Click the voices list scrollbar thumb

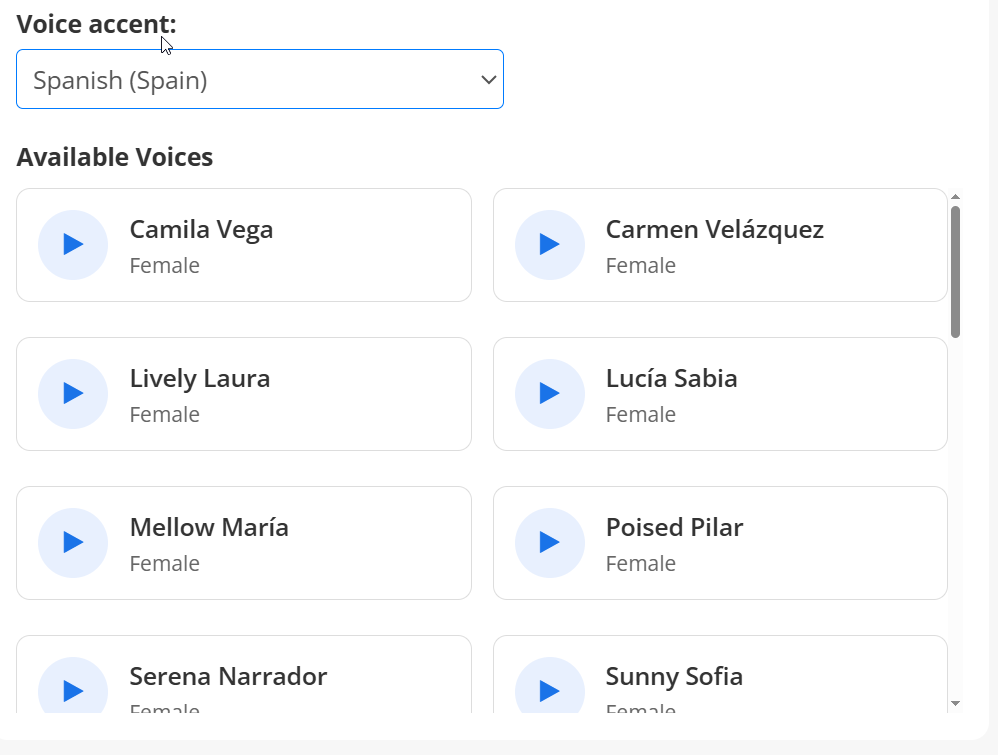[955, 270]
